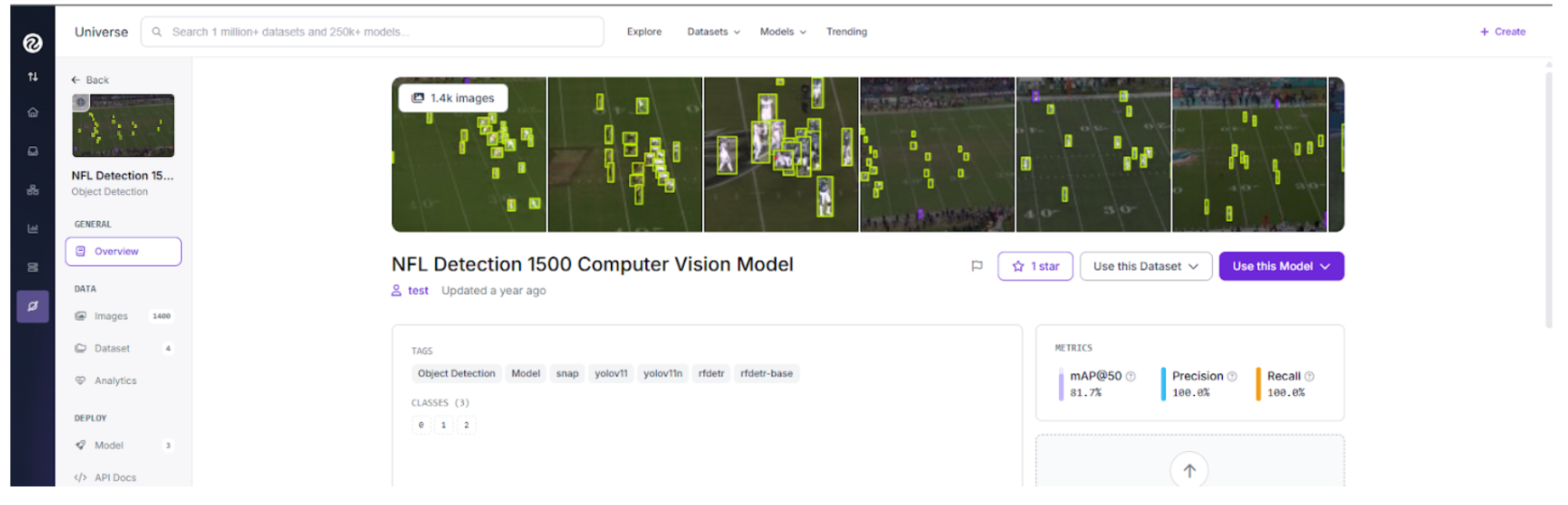Click the yolov11n tag
This screenshot has width=1568, height=505.
coord(663,373)
